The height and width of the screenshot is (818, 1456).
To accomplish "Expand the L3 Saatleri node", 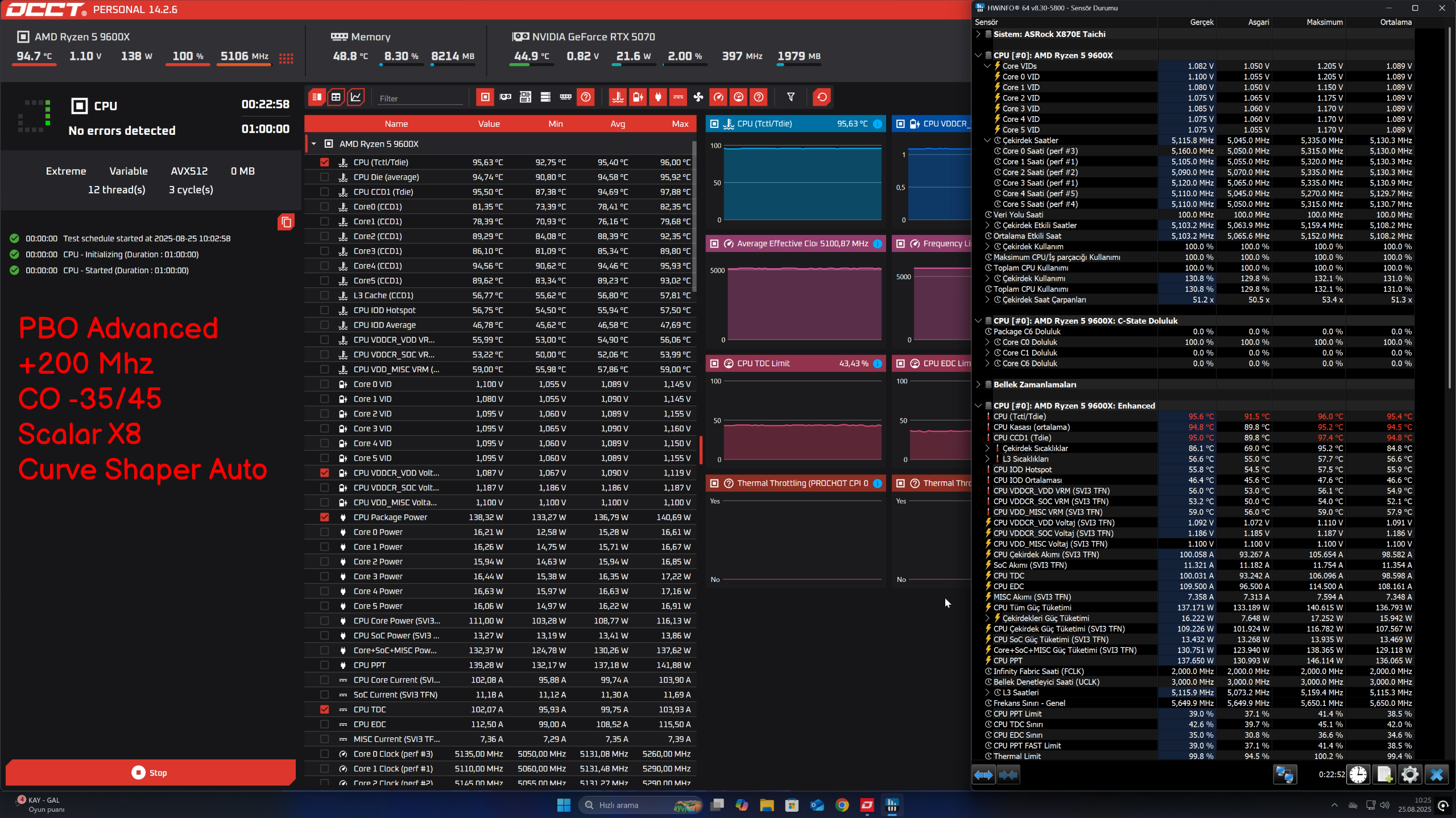I will coord(987,693).
